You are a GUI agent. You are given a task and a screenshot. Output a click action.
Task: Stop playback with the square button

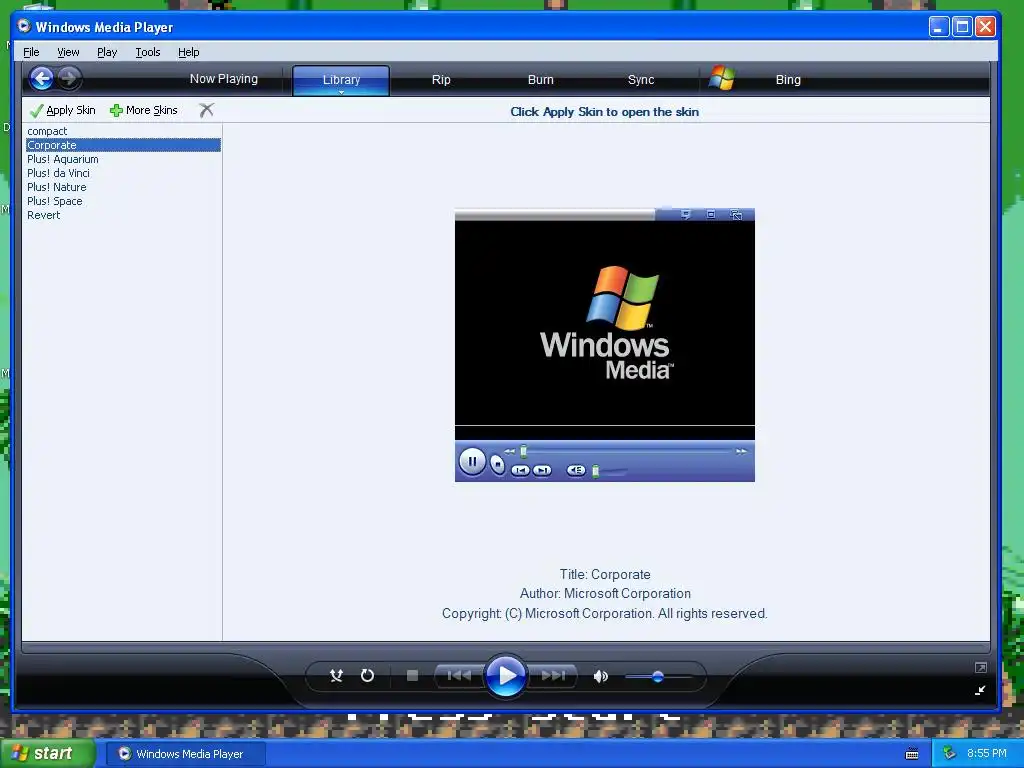[x=412, y=675]
